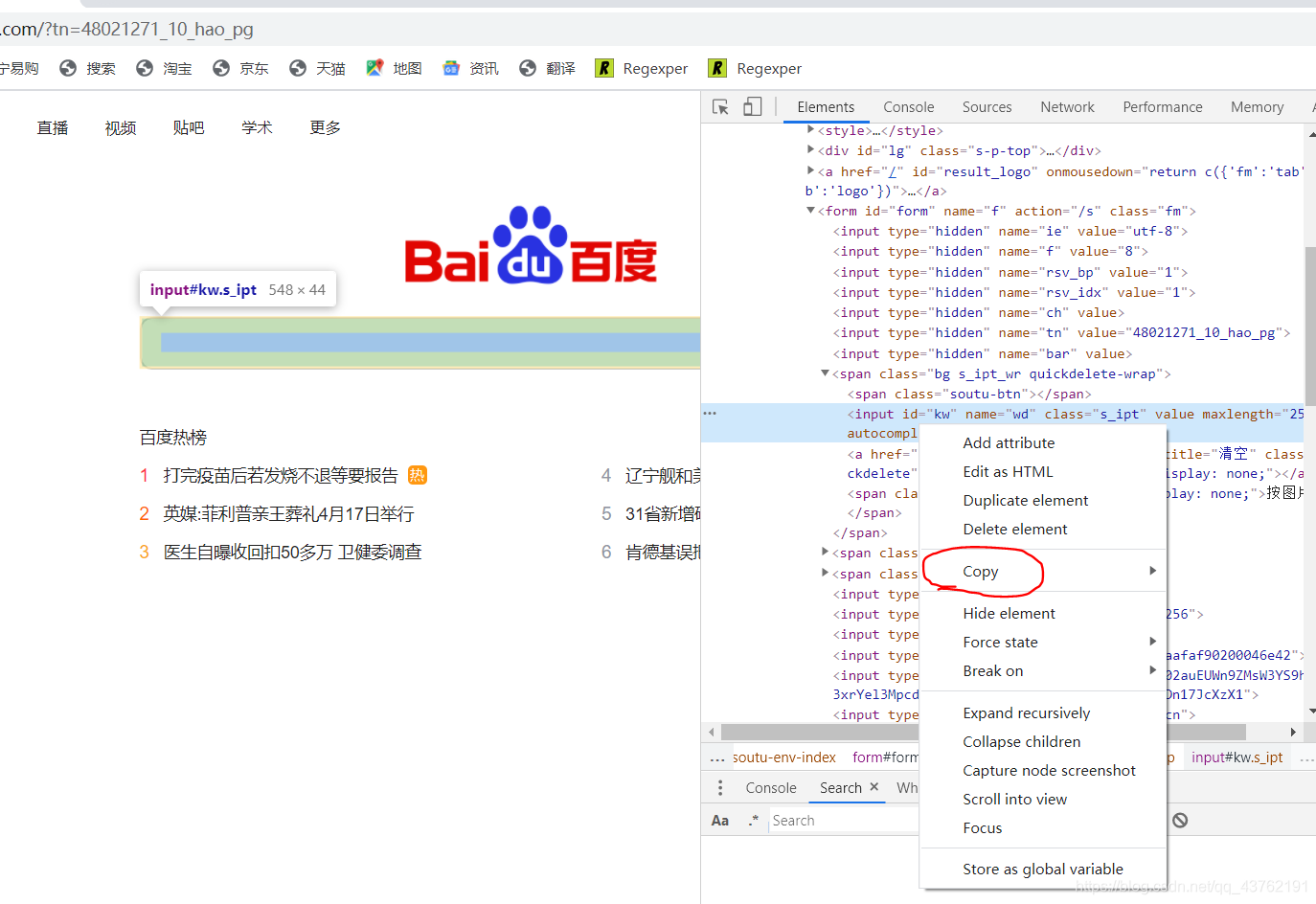The width and height of the screenshot is (1316, 904).
Task: Switch to the Sources tab
Action: tap(987, 107)
